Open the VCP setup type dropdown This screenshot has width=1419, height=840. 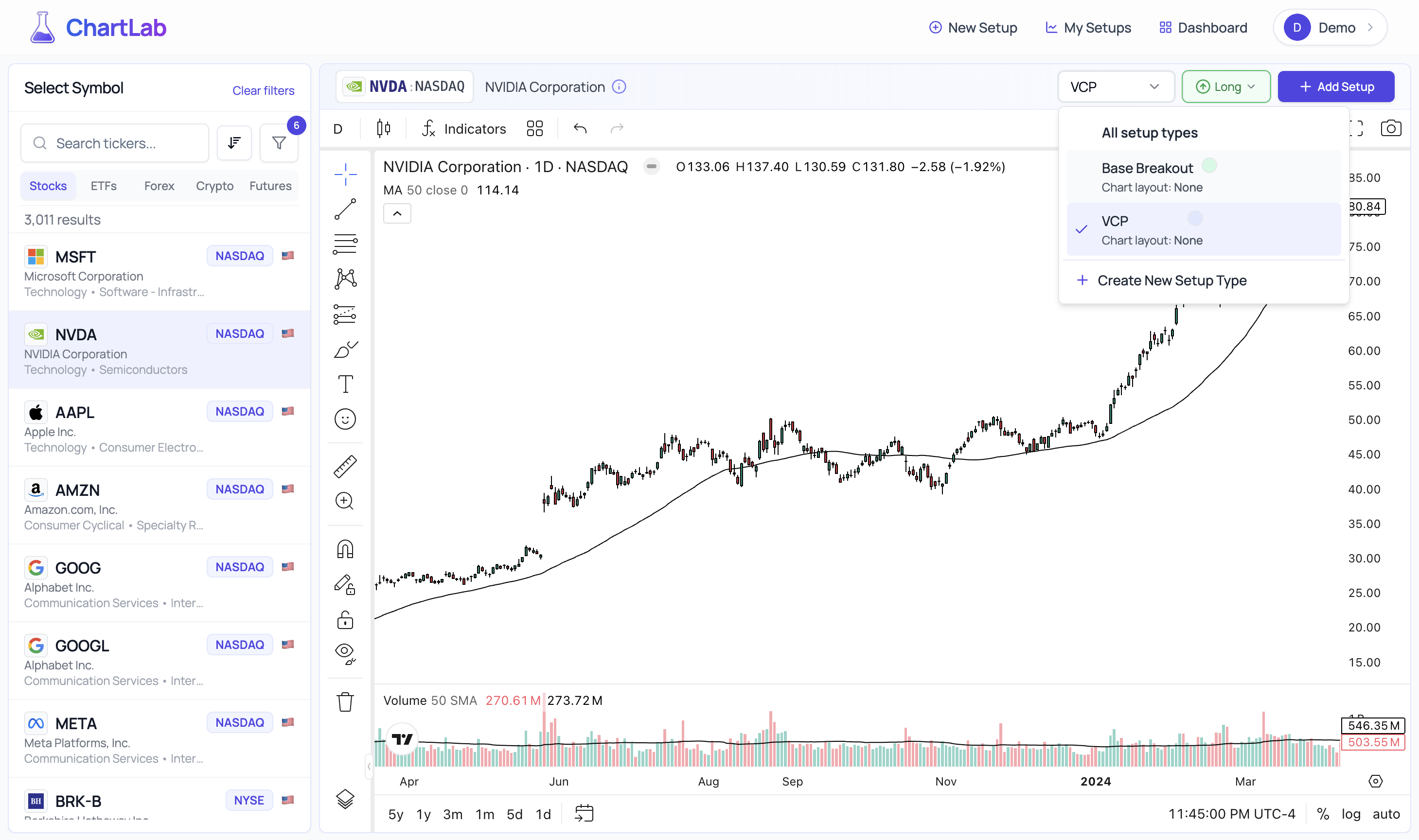click(1116, 87)
